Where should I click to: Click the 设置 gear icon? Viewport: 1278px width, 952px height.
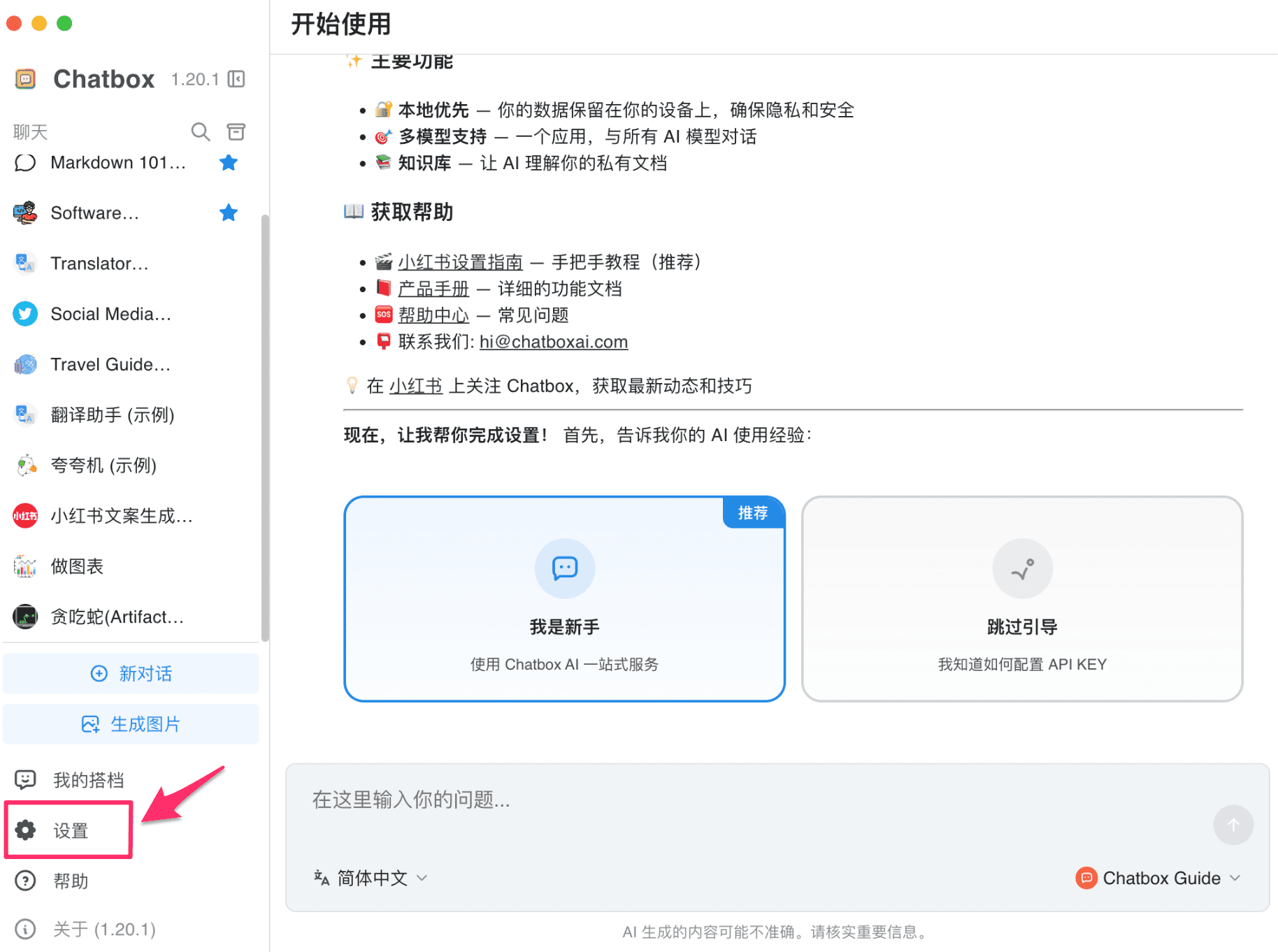(x=25, y=830)
